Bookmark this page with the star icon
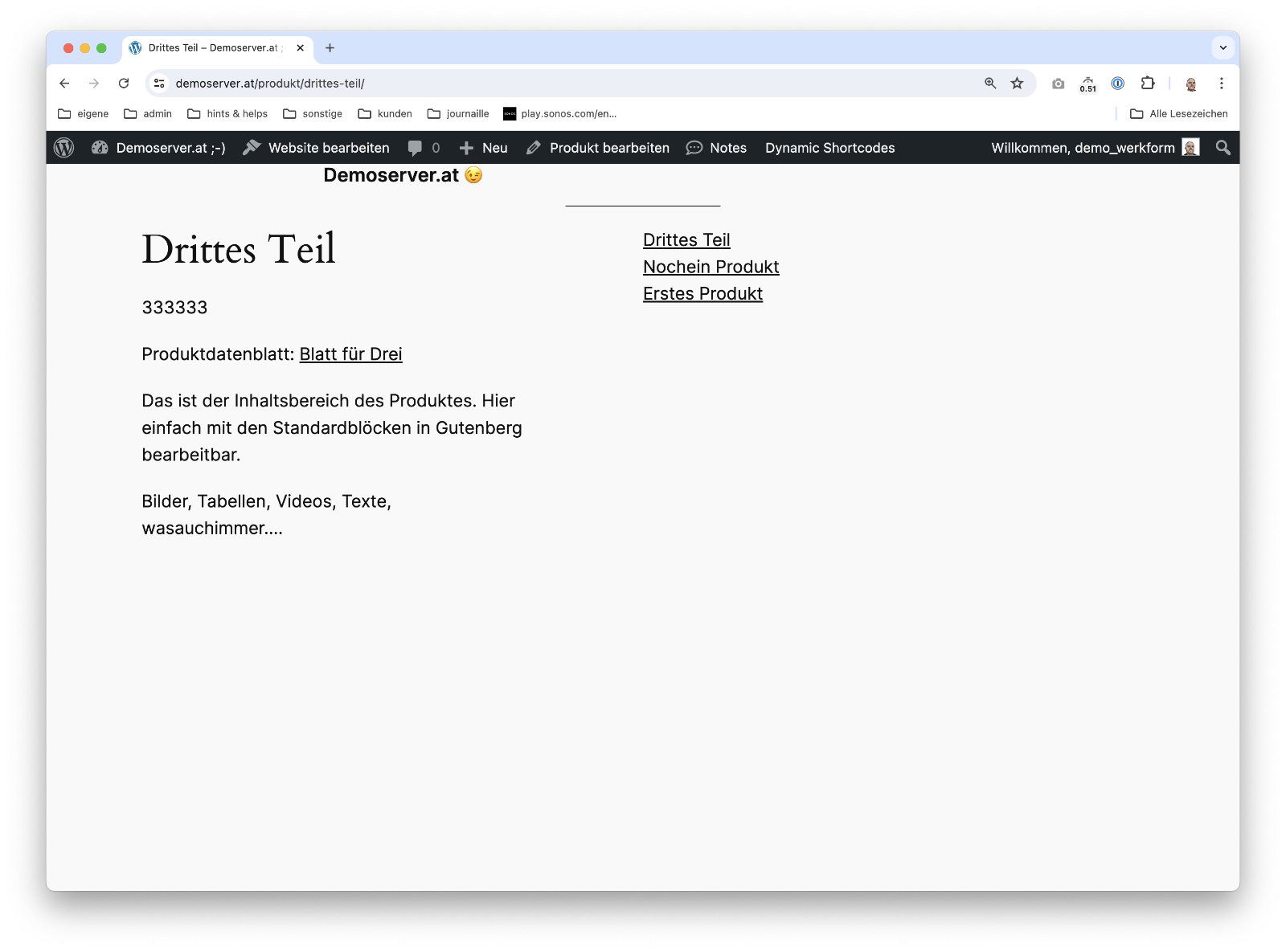Image resolution: width=1286 pixels, height=952 pixels. tap(1017, 84)
